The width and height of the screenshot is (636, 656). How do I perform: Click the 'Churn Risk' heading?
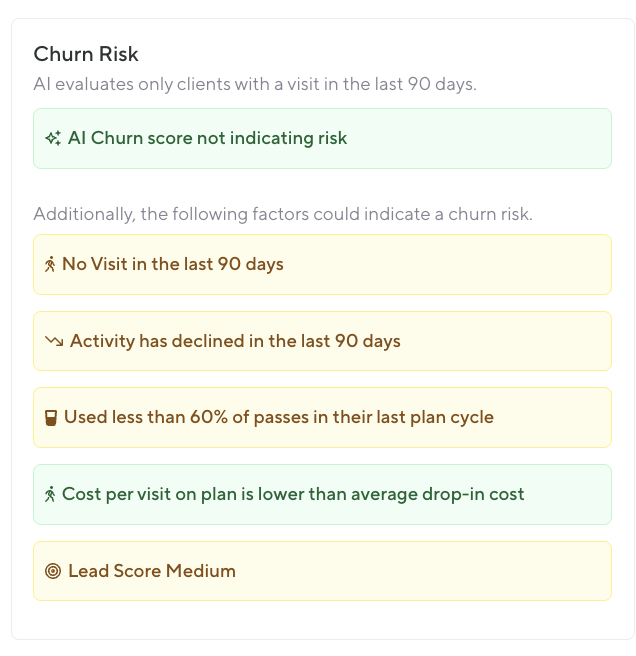point(86,54)
